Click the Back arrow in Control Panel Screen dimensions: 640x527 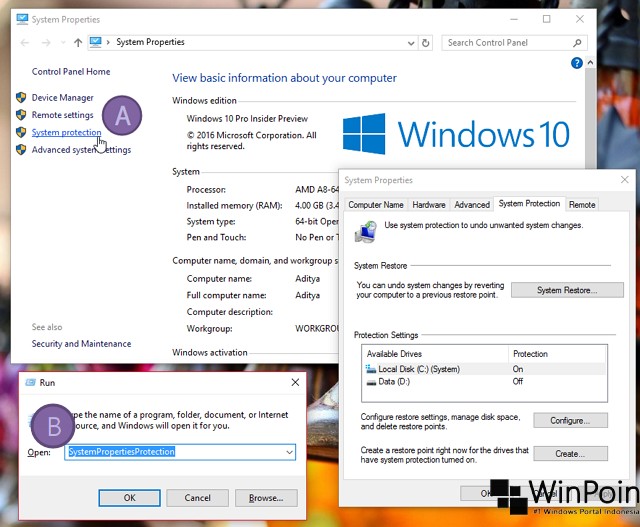tap(24, 42)
